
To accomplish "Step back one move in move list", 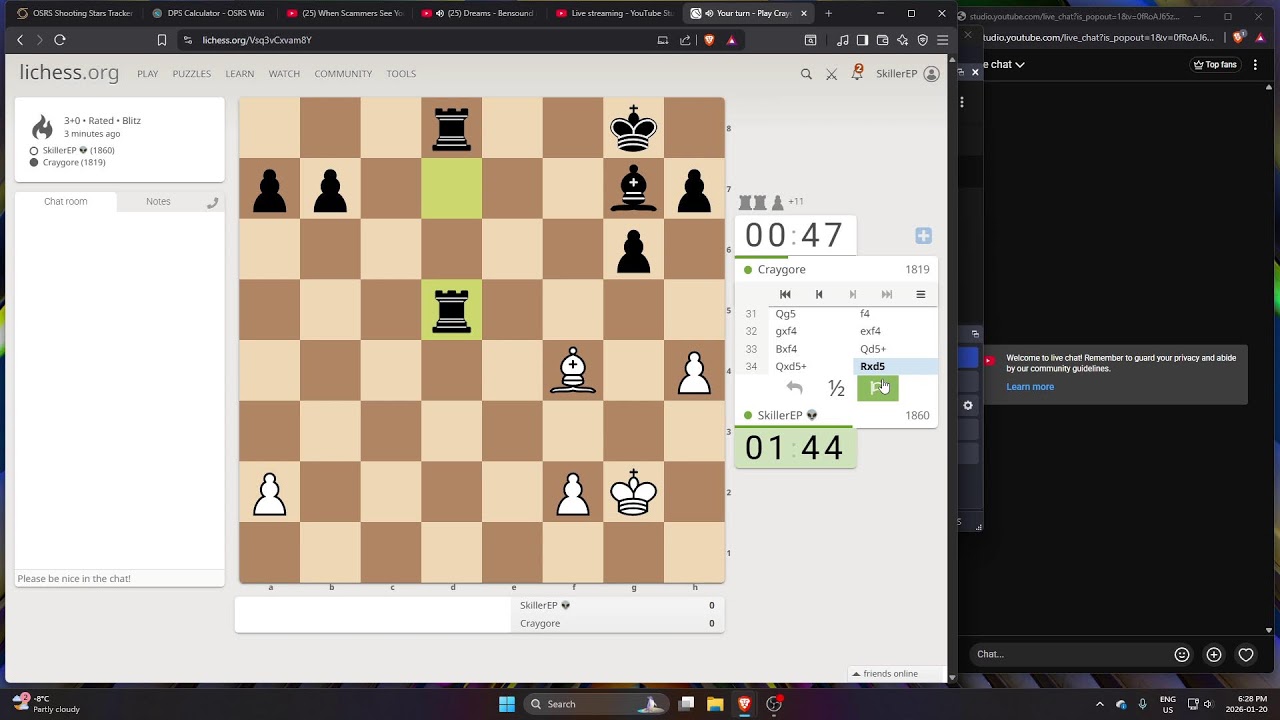I will click(819, 294).
